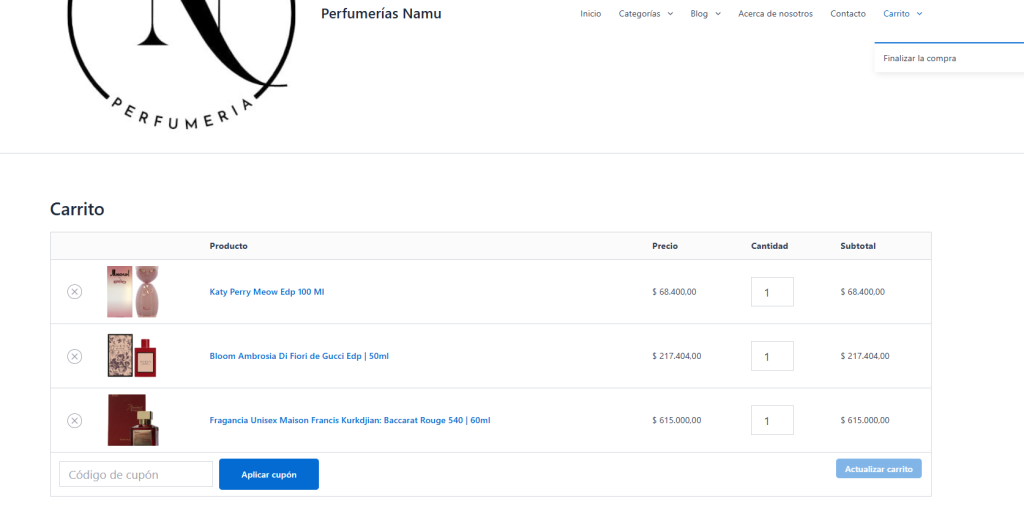Screen dimensions: 1024x510
Task: Navigate to the Contacto page
Action: coord(848,14)
